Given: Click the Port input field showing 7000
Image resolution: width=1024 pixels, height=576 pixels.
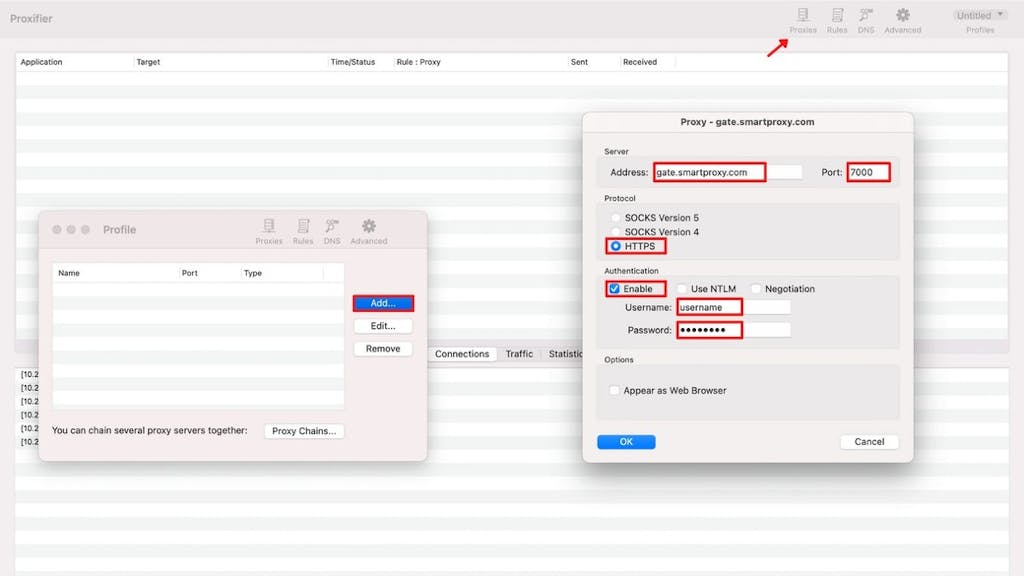Looking at the screenshot, I should [x=869, y=172].
